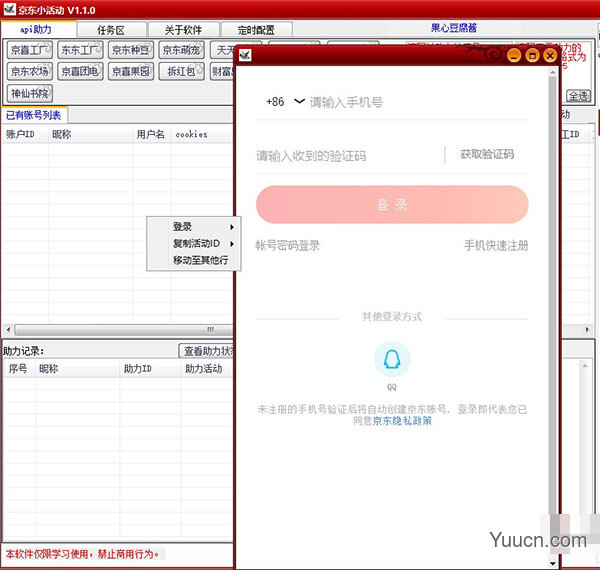Select 复制活动ID context menu entry
The width and height of the screenshot is (600, 570).
pyautogui.click(x=196, y=243)
